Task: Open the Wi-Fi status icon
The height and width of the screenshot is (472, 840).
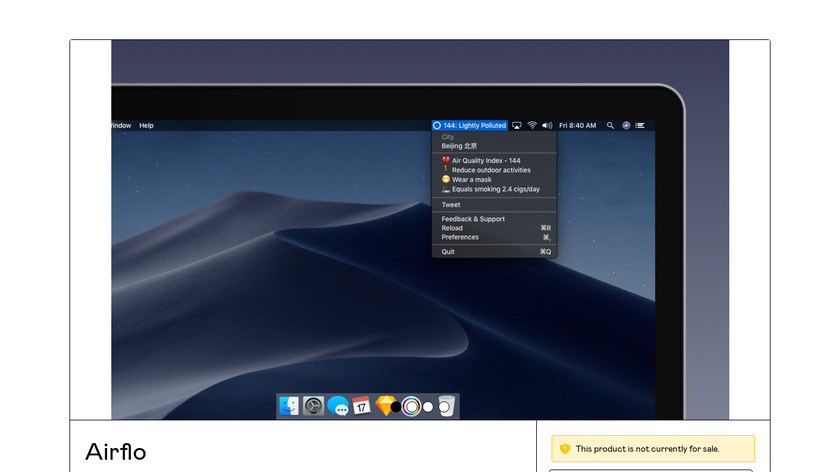Action: click(x=532, y=125)
